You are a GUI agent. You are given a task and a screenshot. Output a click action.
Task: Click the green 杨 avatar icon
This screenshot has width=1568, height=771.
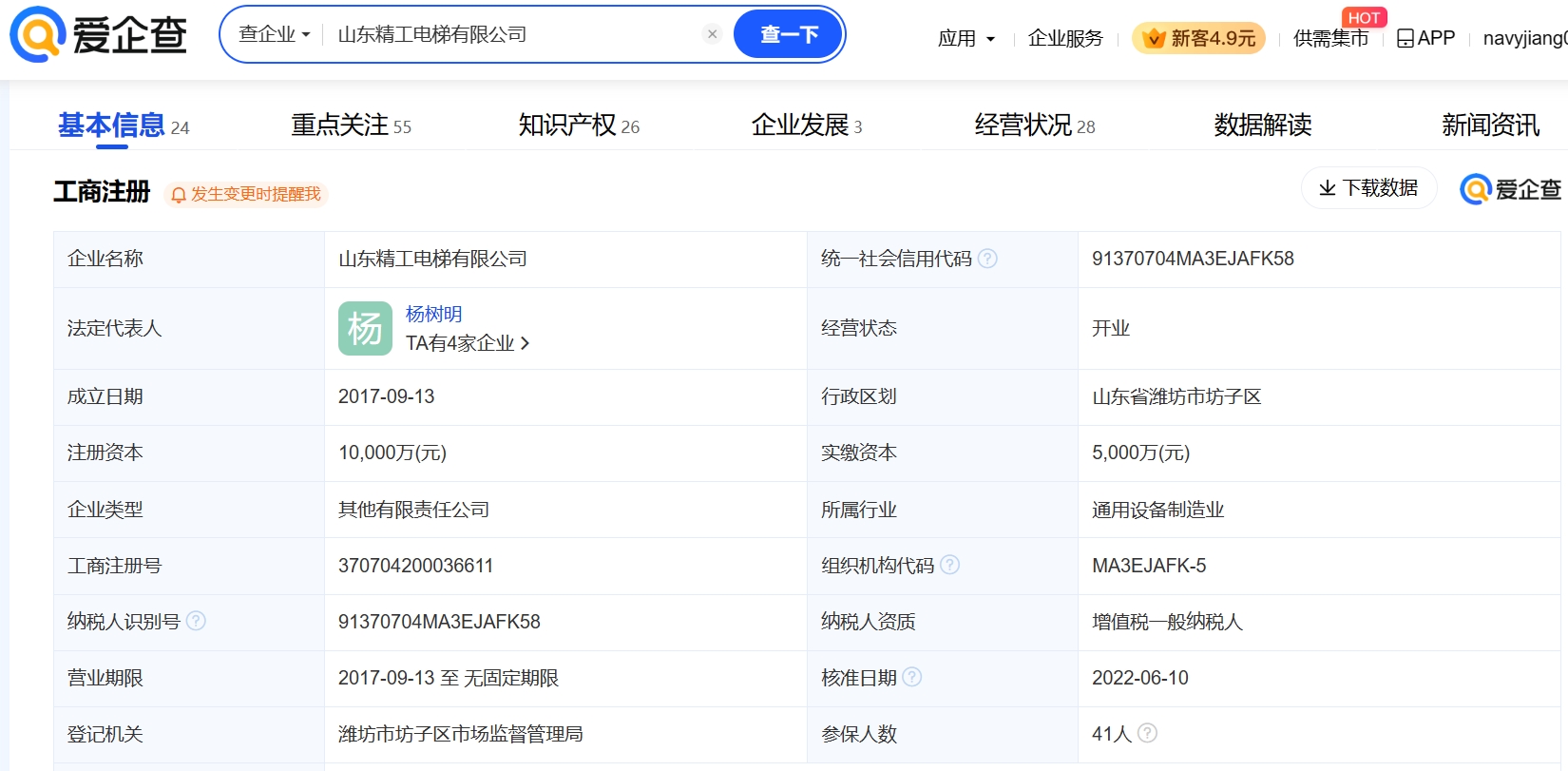point(365,328)
